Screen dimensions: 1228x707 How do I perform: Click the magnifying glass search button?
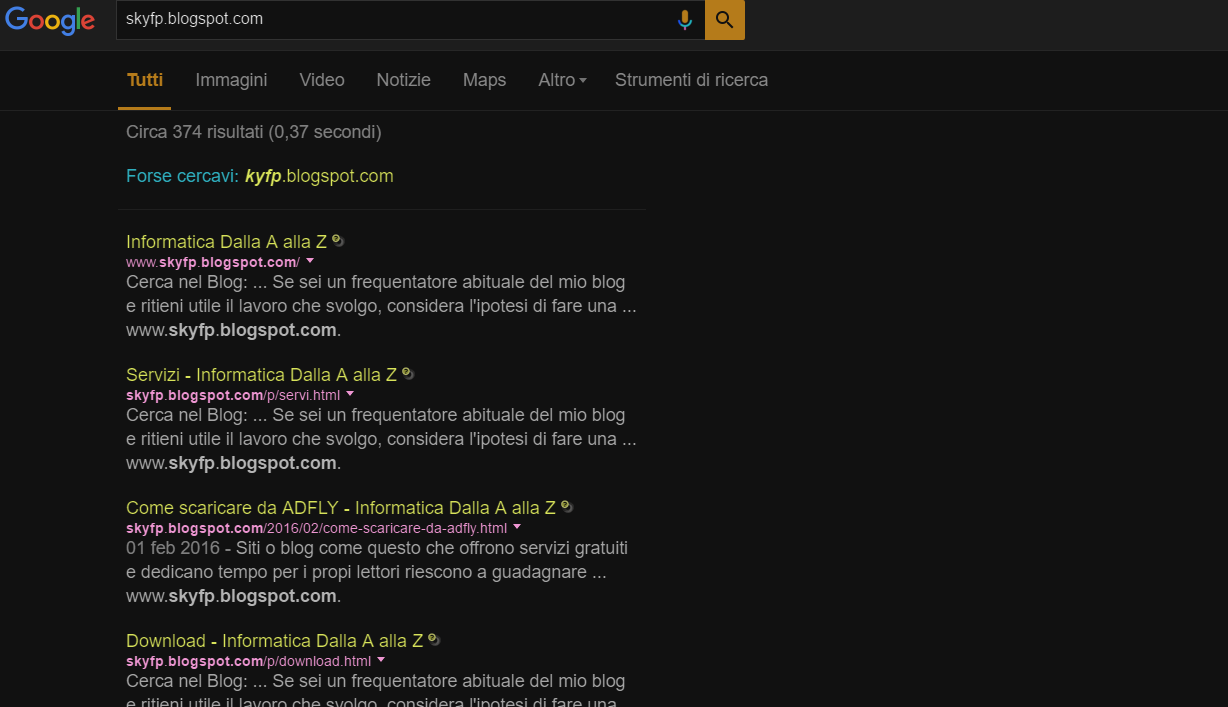tap(725, 20)
